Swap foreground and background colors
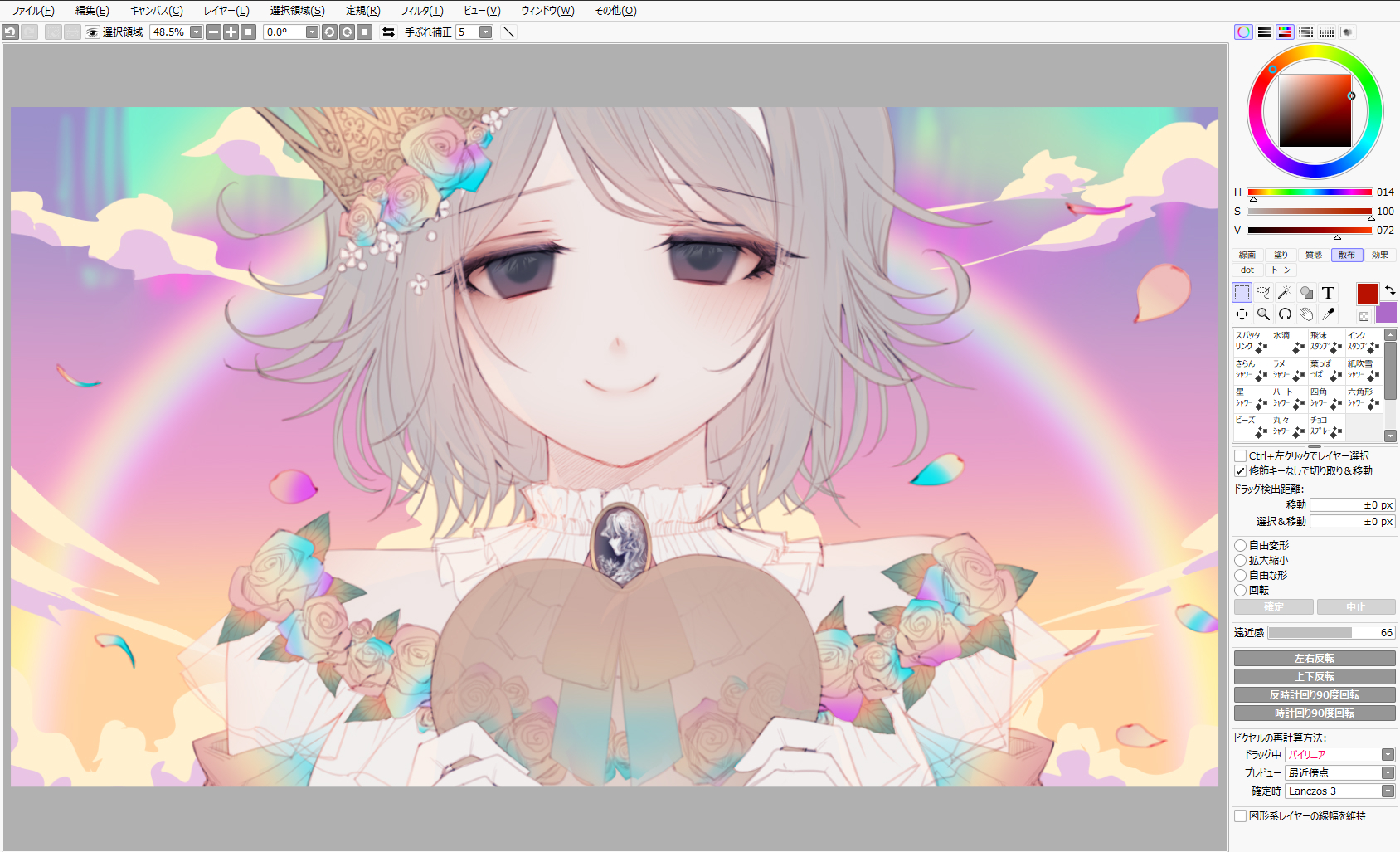 1390,290
